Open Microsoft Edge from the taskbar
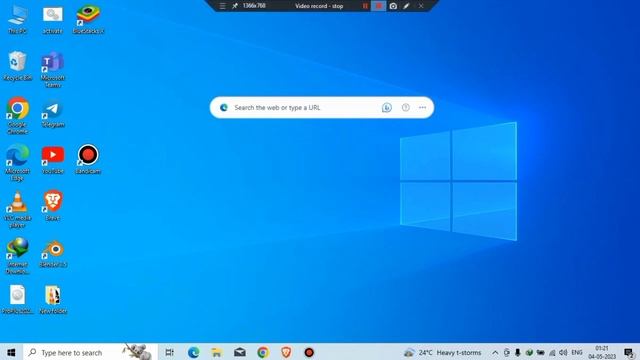The width and height of the screenshot is (640, 360). coord(193,352)
